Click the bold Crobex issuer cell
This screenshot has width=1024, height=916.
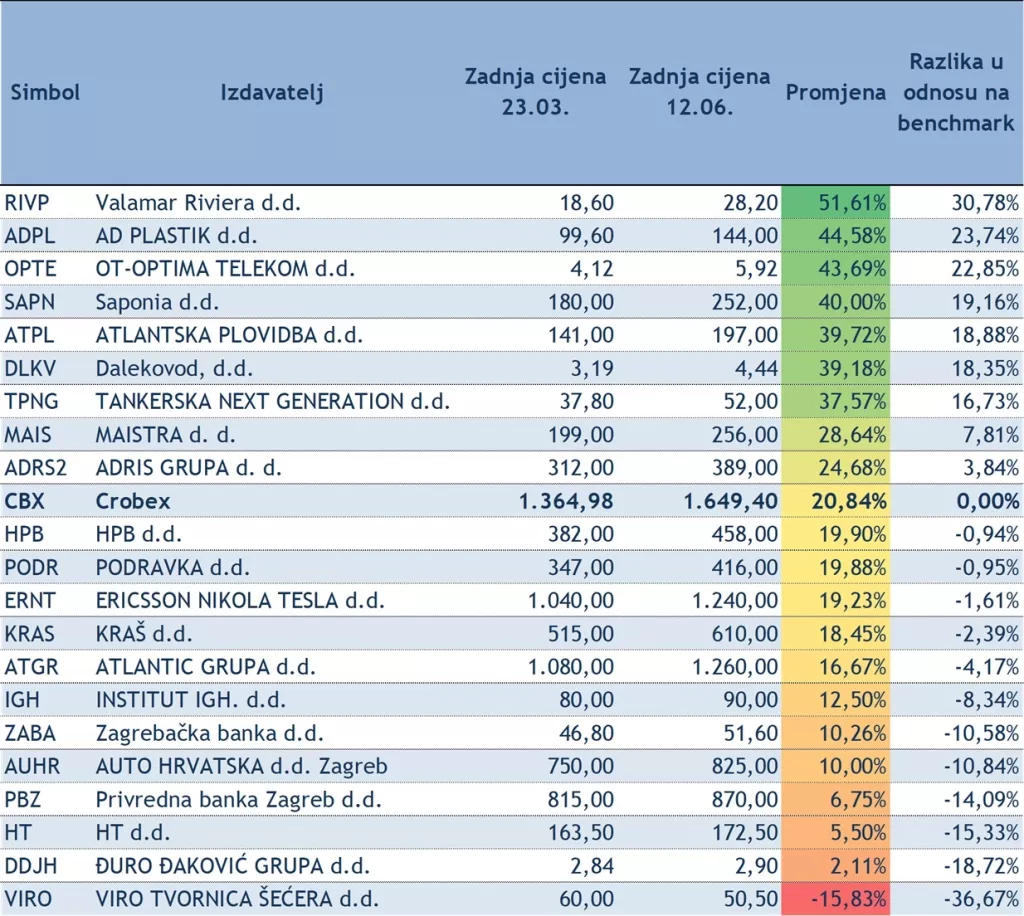pos(134,501)
